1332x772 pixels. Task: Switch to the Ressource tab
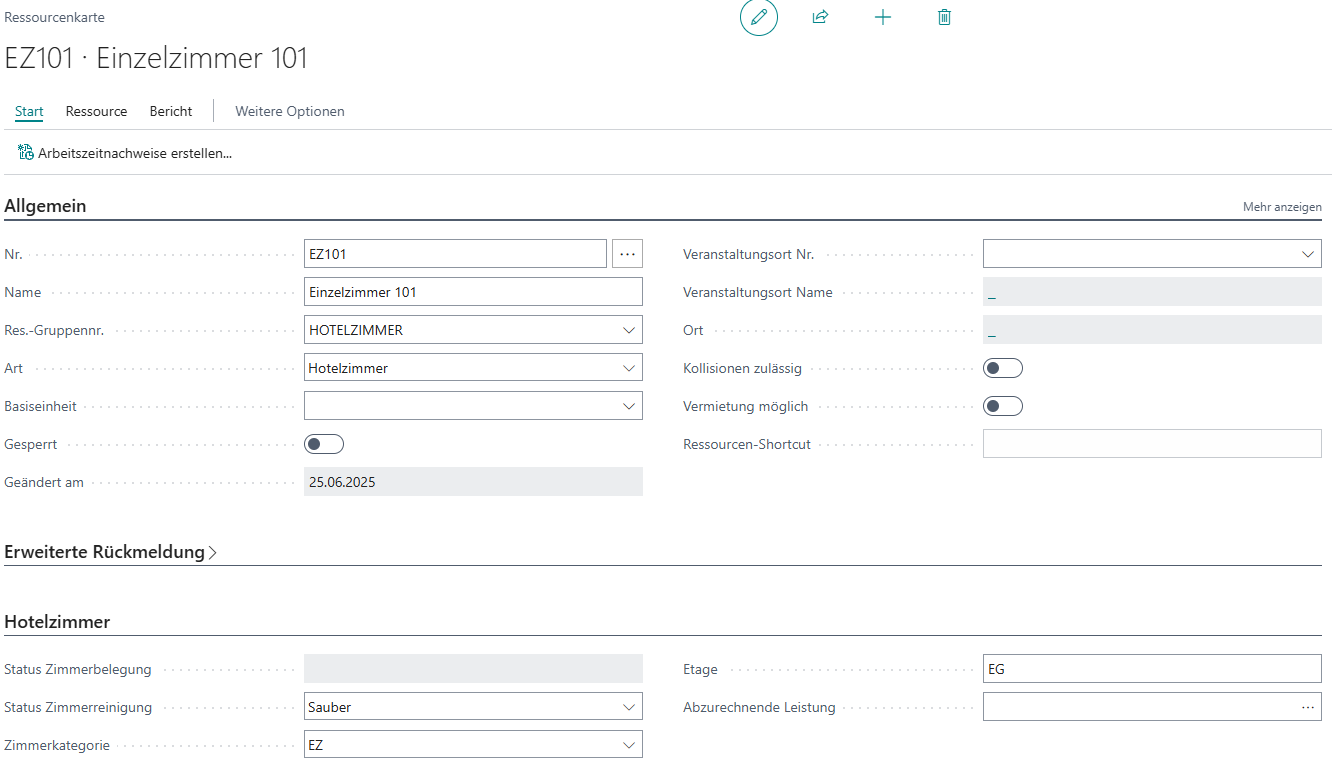(x=96, y=111)
